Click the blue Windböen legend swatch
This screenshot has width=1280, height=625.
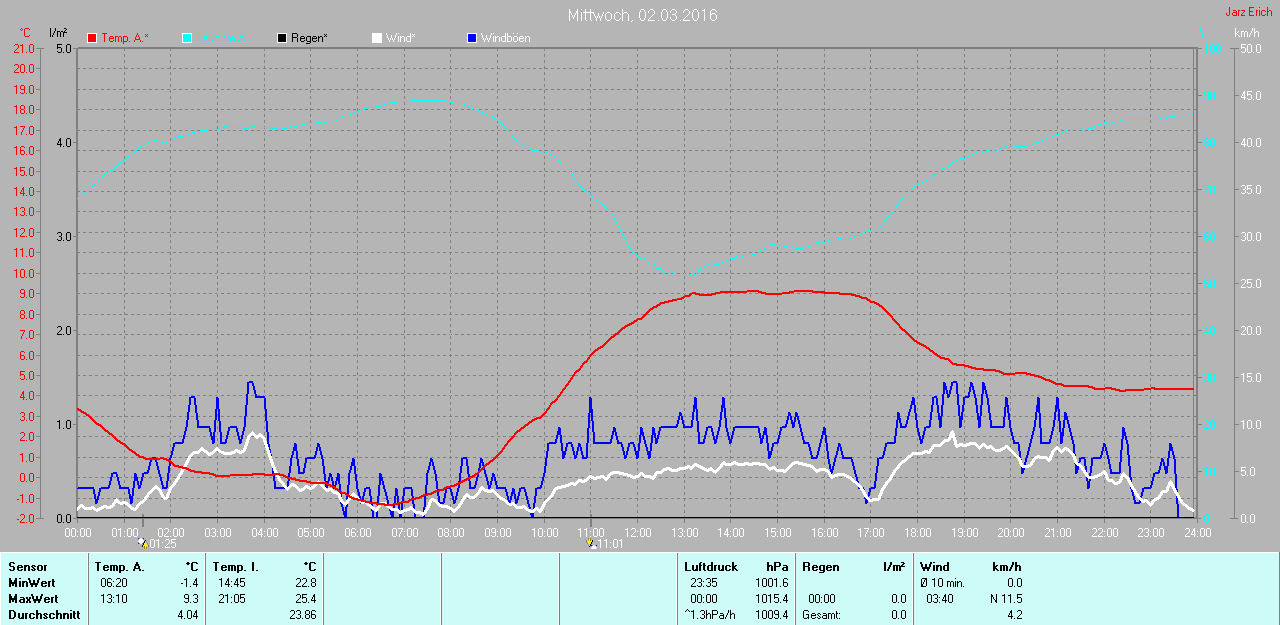point(473,38)
